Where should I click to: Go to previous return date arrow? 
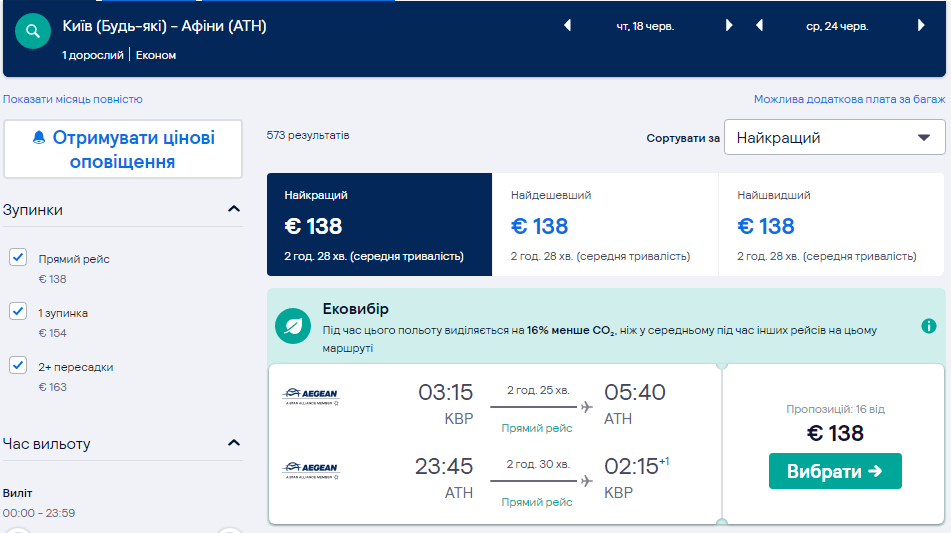[x=759, y=26]
